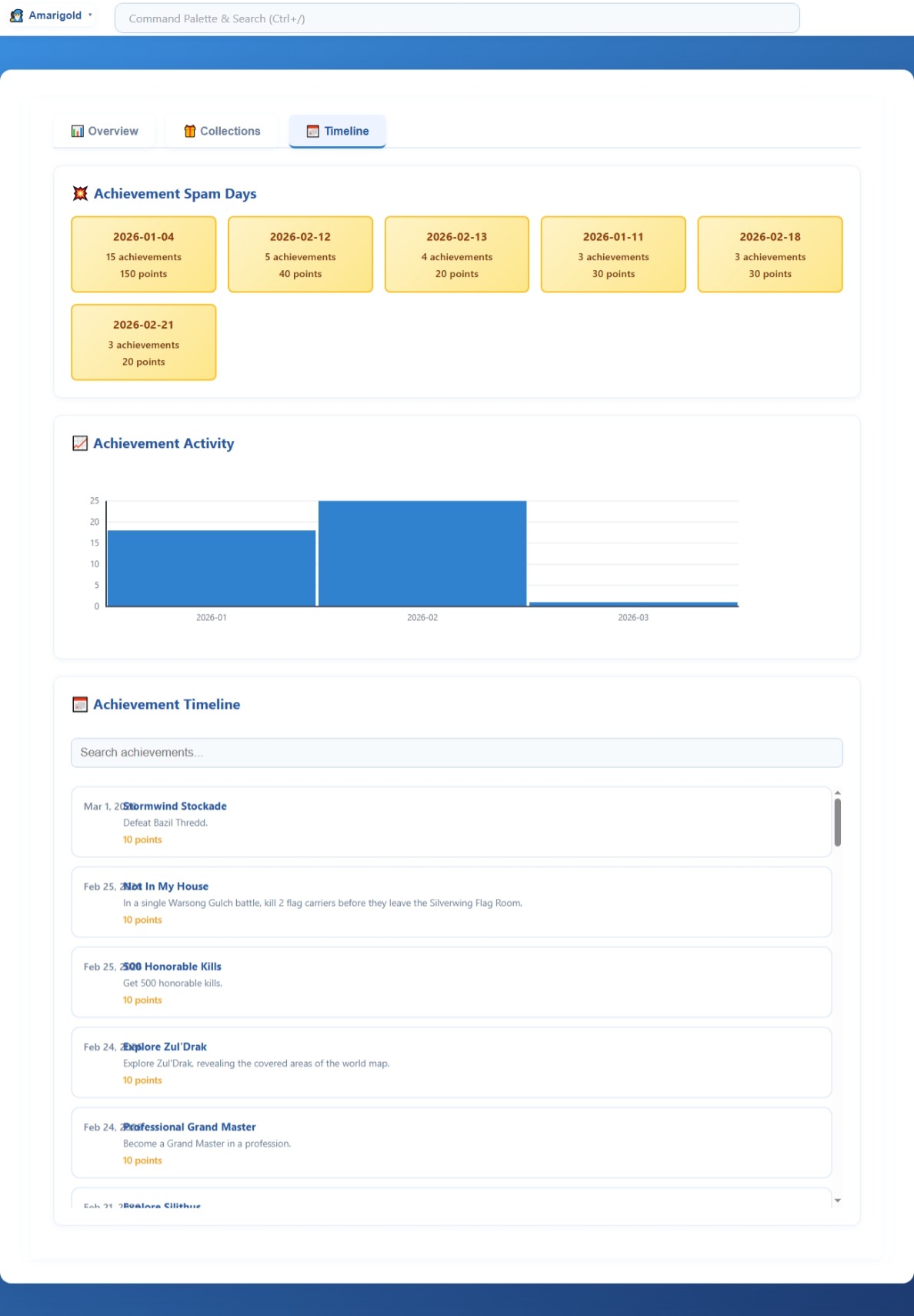Select the 2026-01-04 spam day card

click(x=144, y=255)
